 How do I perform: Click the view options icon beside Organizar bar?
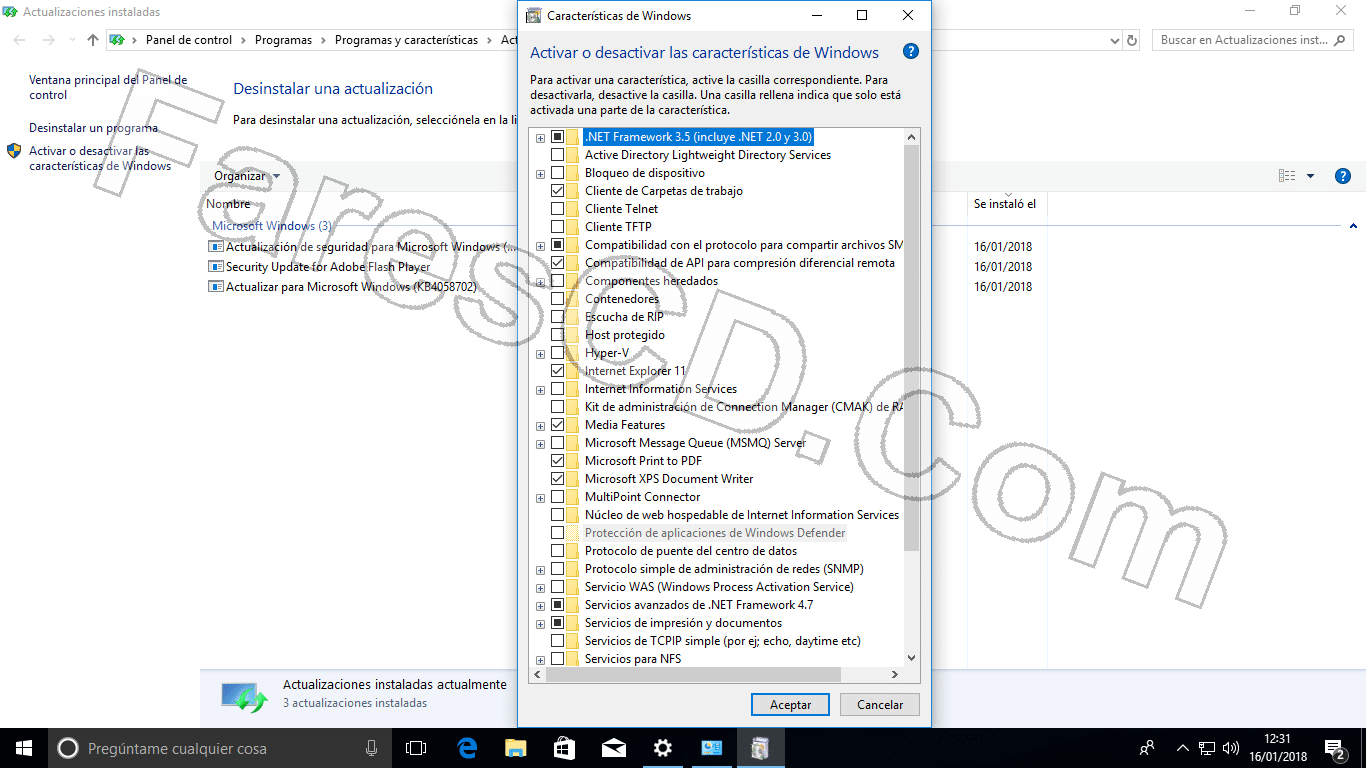click(x=1287, y=176)
